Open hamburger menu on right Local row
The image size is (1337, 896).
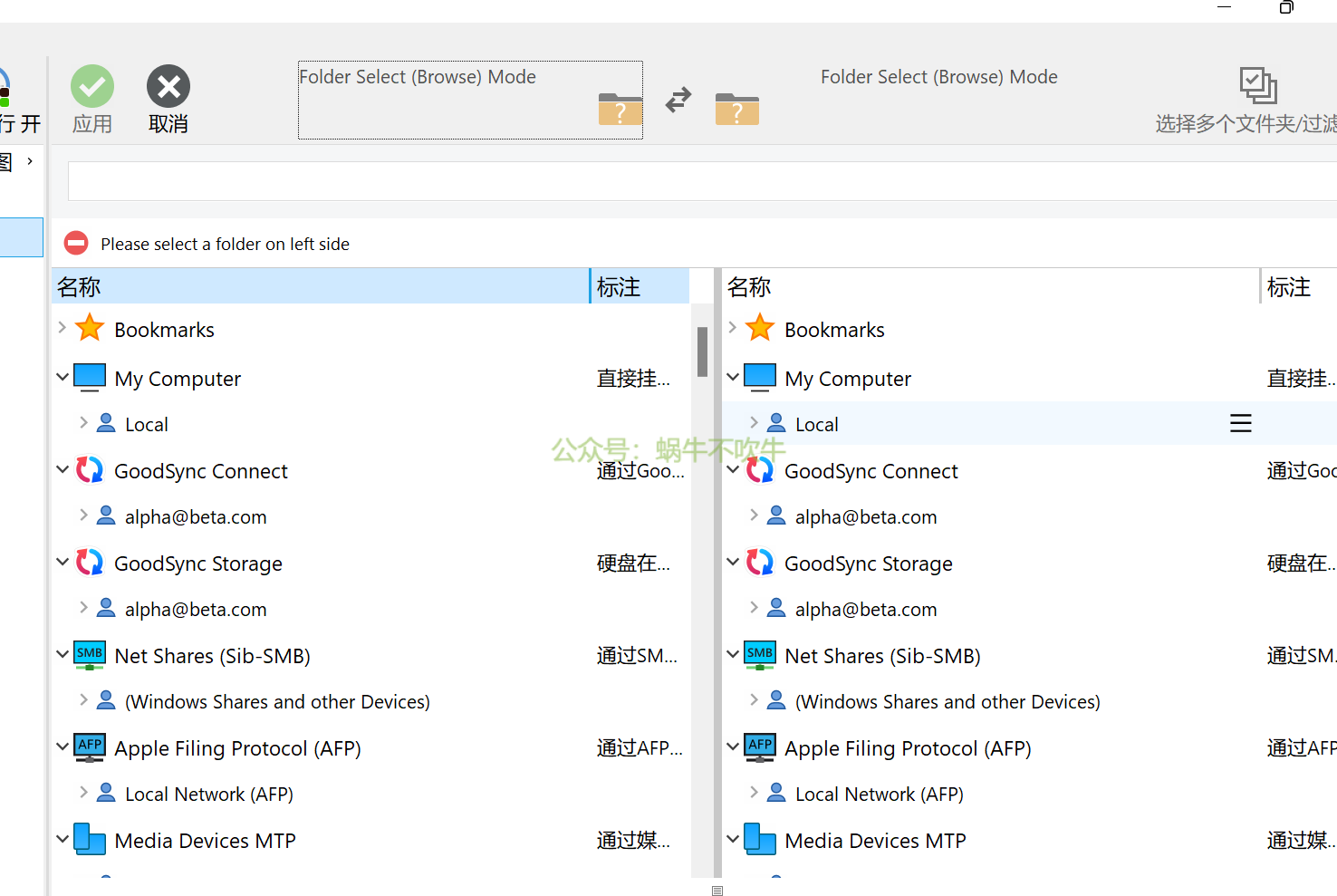coord(1240,423)
